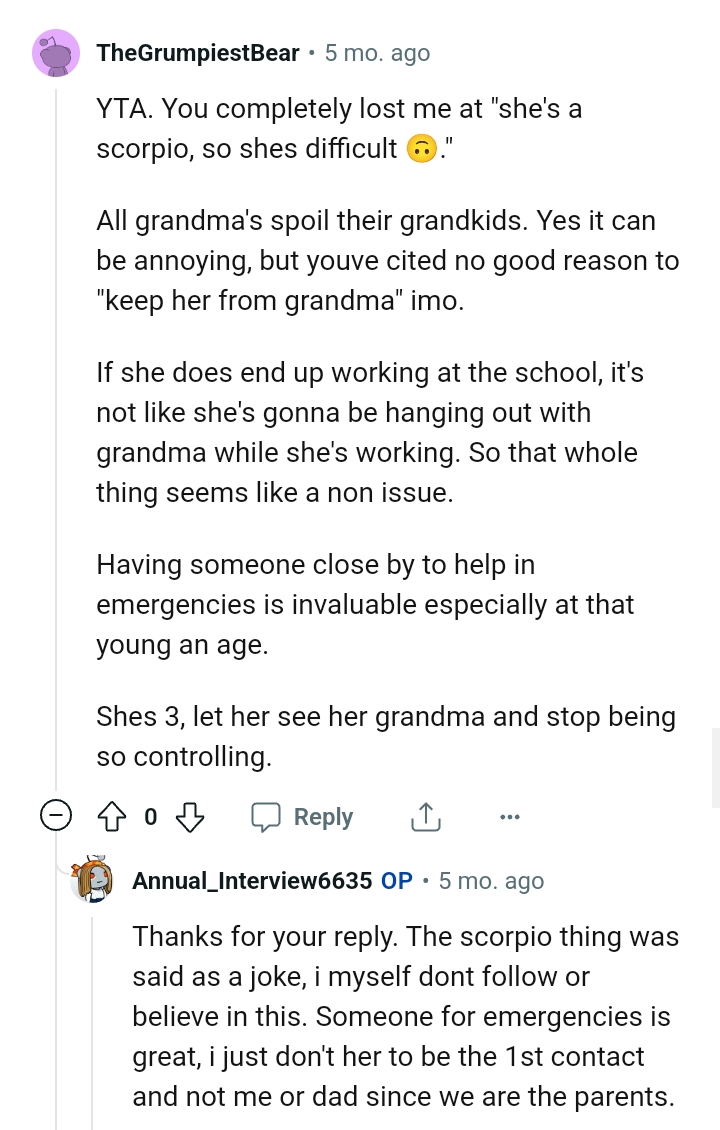Open Annual_Interview6635's profile from the username

252,881
